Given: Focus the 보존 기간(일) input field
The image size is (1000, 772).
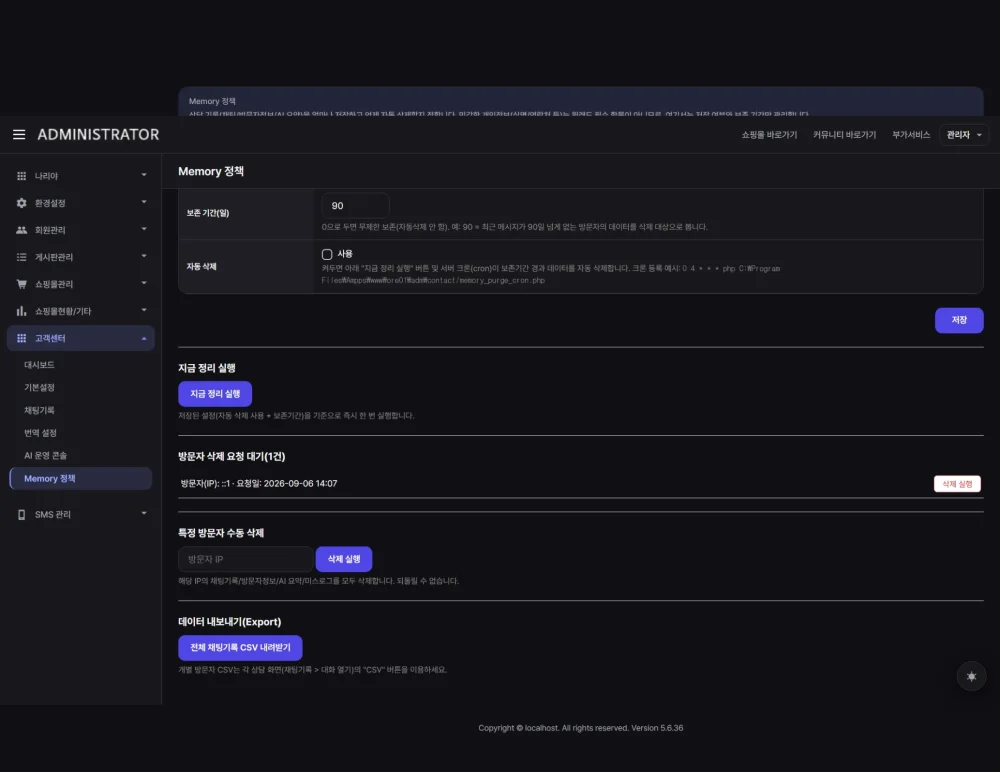Looking at the screenshot, I should [x=355, y=205].
